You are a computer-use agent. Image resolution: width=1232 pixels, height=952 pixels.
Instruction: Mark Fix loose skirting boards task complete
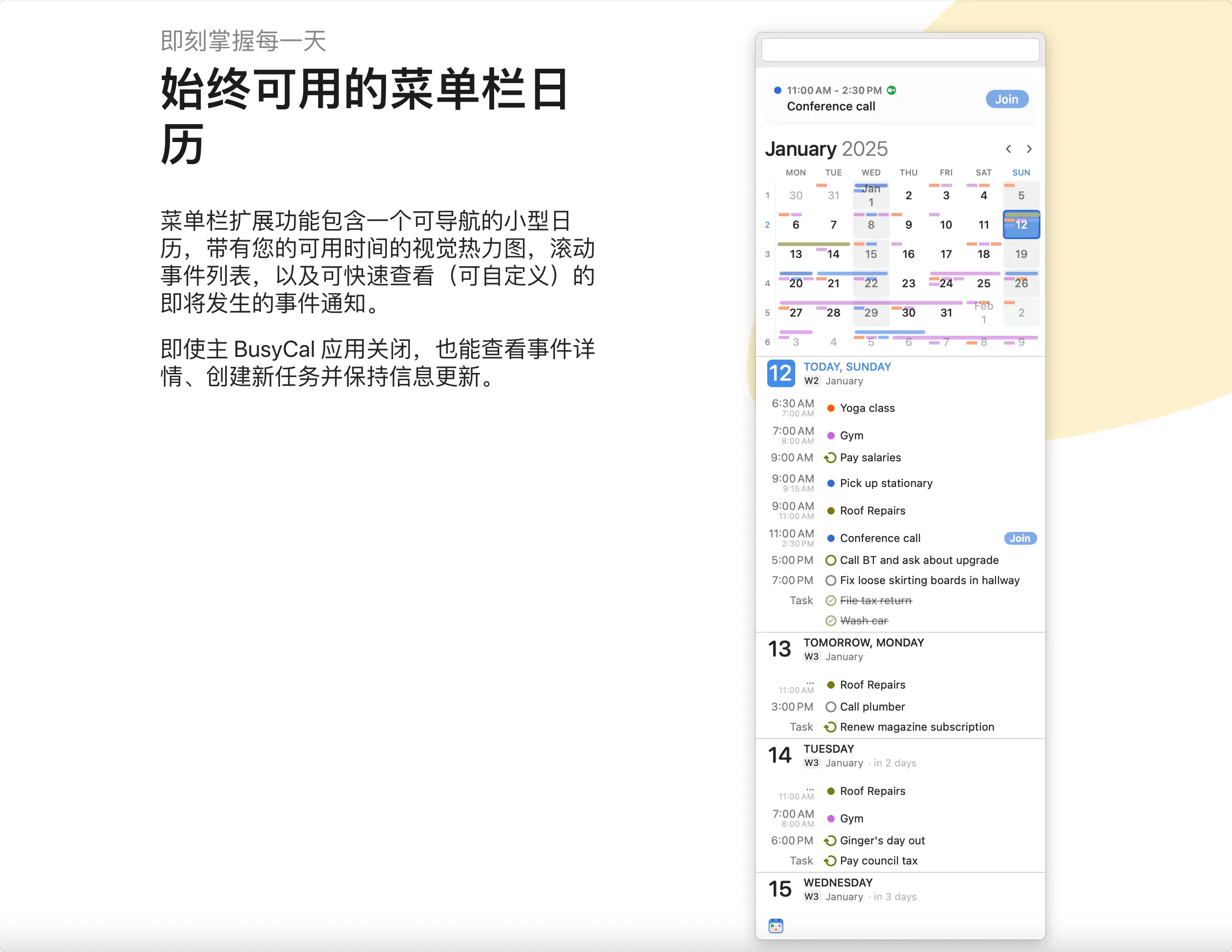click(x=830, y=580)
